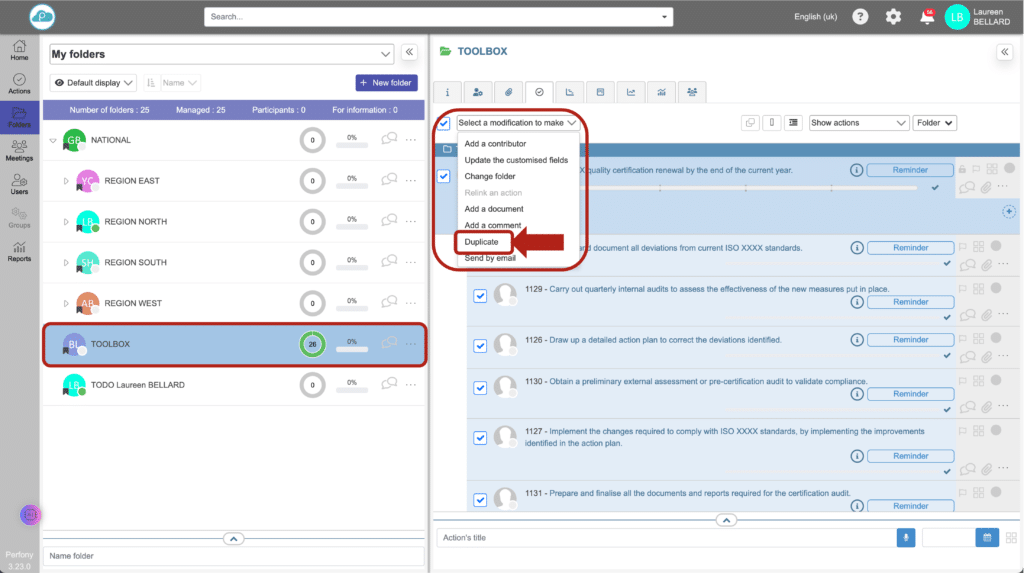
Task: Open the Meetings section in the sidebar
Action: 19,150
